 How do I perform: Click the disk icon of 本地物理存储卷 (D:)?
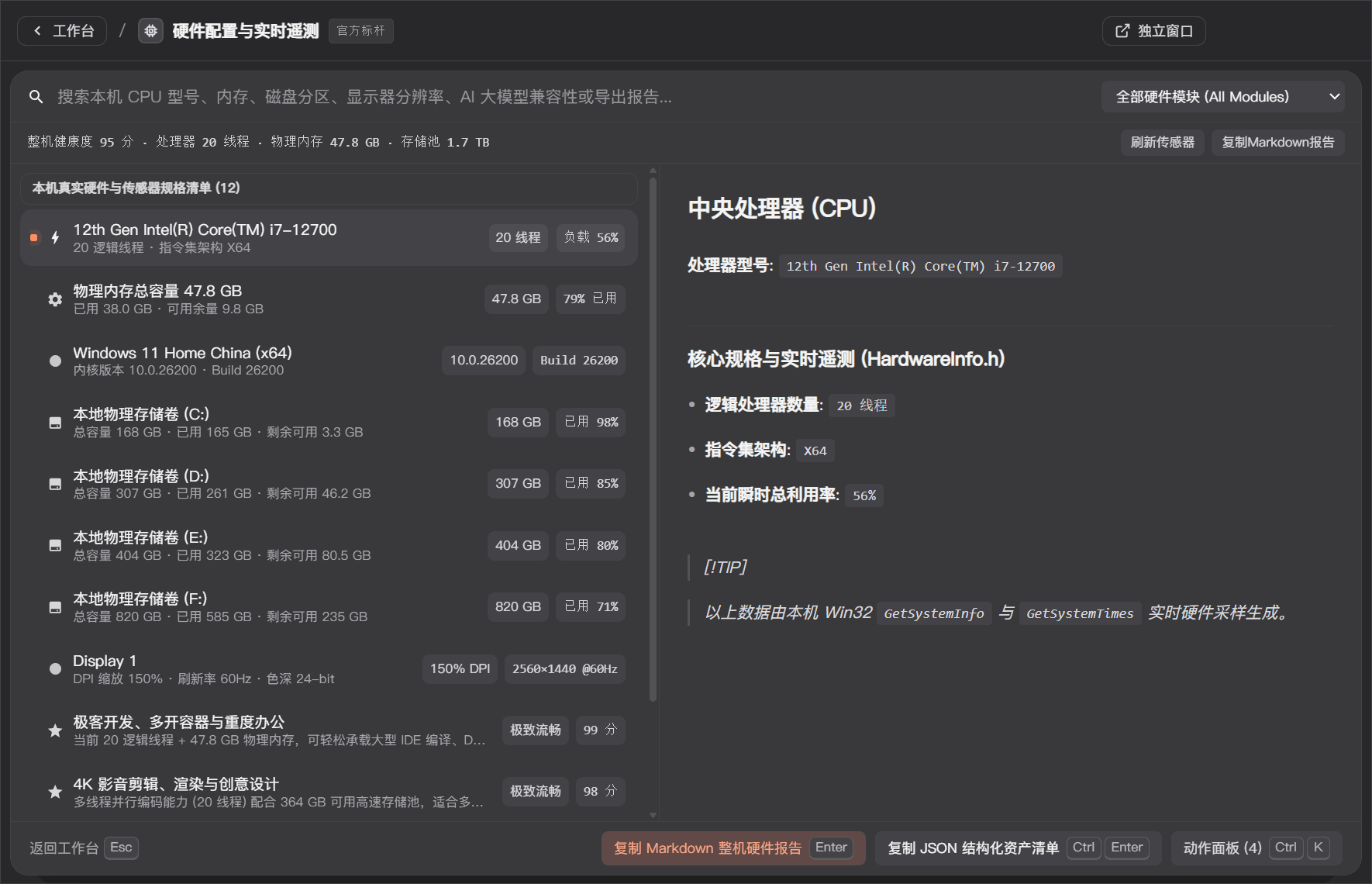pyautogui.click(x=55, y=484)
